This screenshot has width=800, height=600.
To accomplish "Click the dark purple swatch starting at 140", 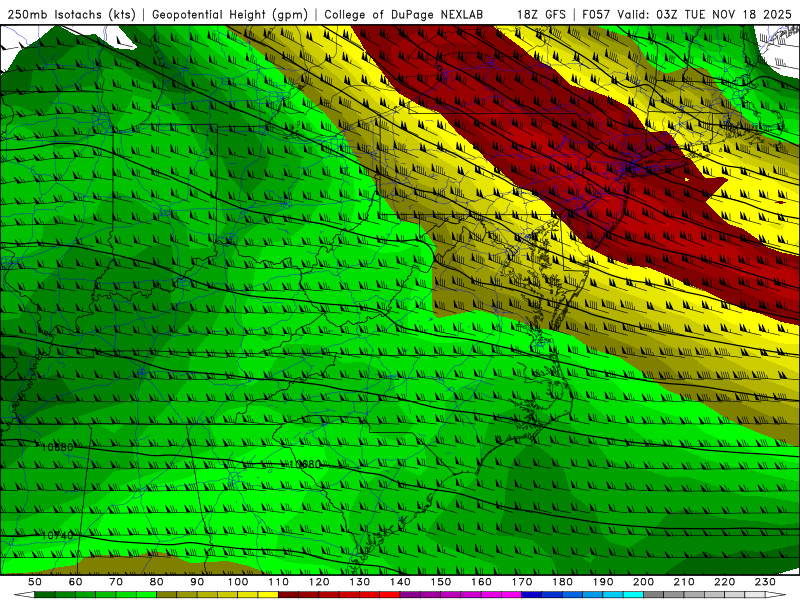I will coord(410,595).
